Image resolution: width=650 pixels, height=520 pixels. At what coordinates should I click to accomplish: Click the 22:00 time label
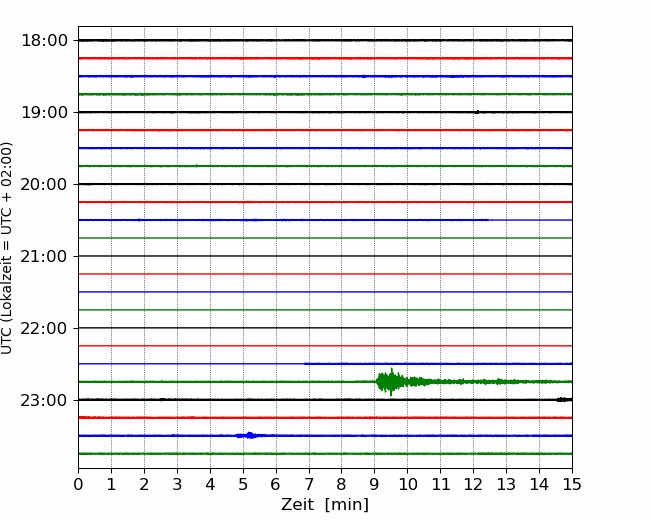click(44, 328)
